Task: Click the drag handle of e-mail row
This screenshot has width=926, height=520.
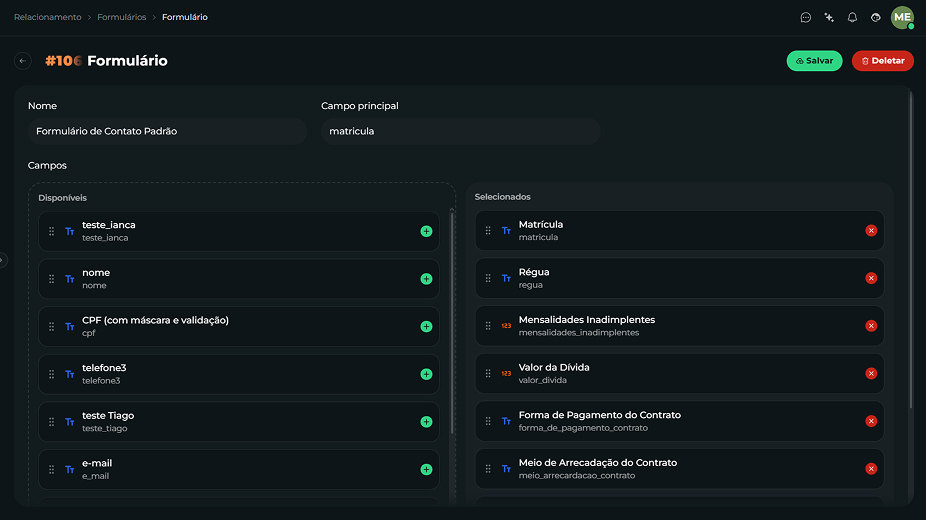Action: [51, 469]
